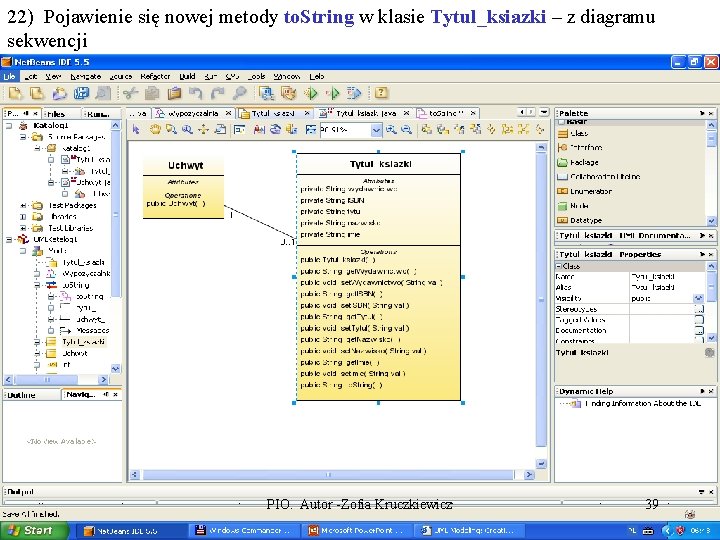Image resolution: width=720 pixels, height=540 pixels.
Task: Collapse the toString sequence diagram node
Action: point(38,285)
